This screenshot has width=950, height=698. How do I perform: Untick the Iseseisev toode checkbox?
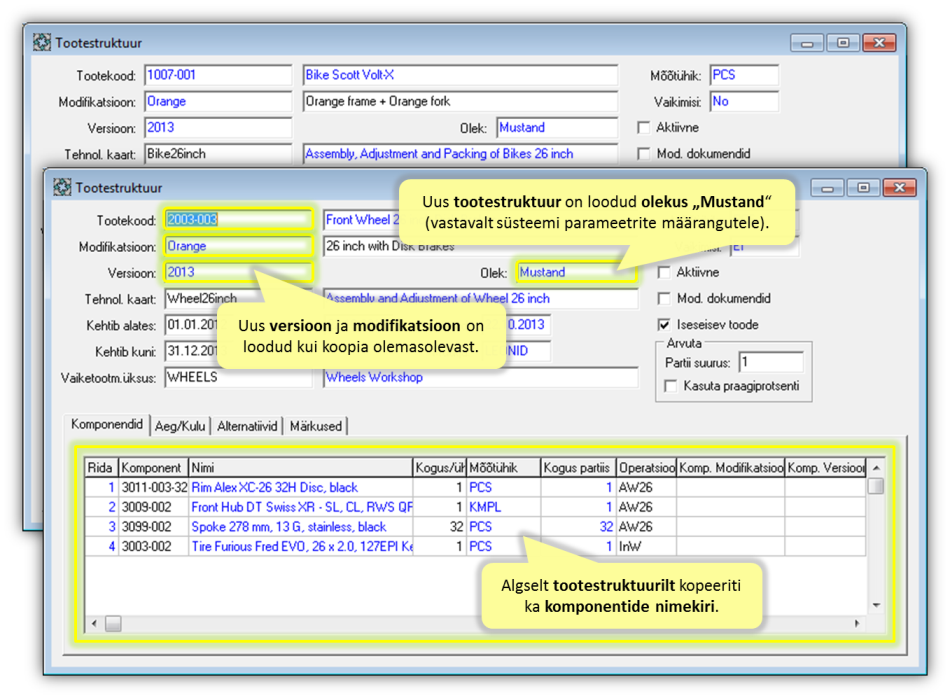pyautogui.click(x=664, y=325)
